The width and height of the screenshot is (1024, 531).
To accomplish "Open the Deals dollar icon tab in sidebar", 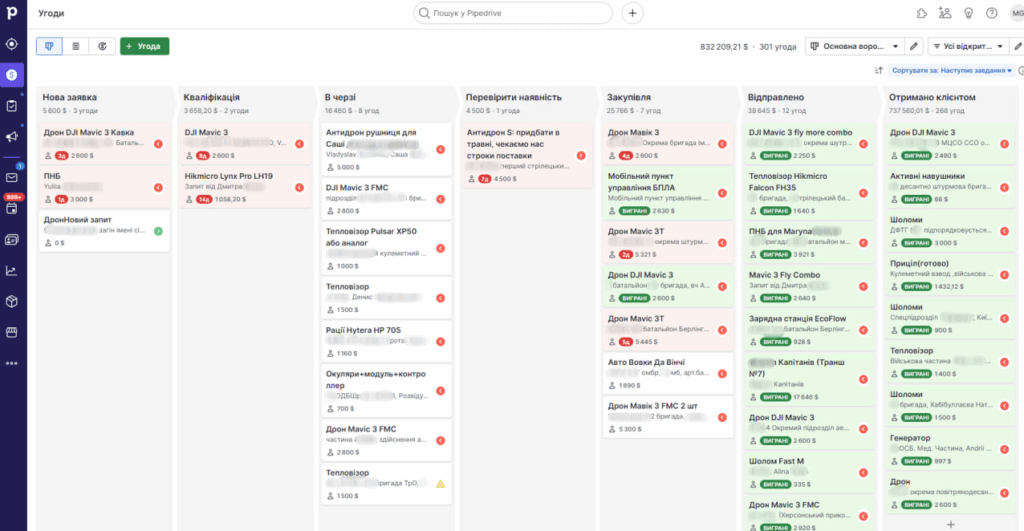I will pos(12,75).
